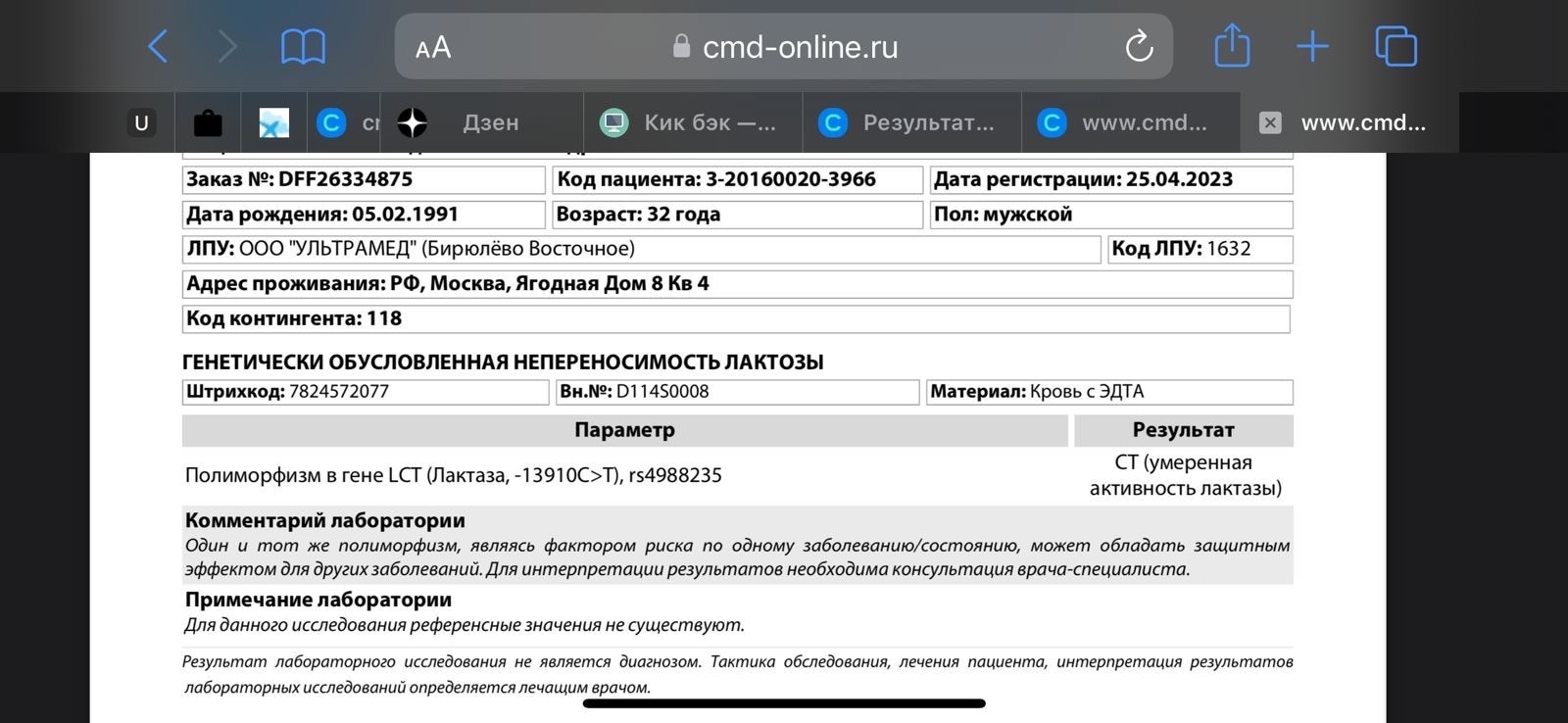
Task: Go back to the previous page
Action: pyautogui.click(x=158, y=46)
